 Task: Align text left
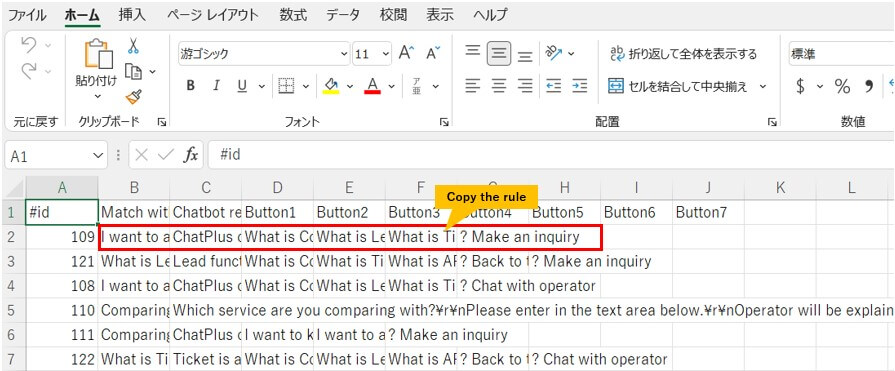[x=472, y=86]
